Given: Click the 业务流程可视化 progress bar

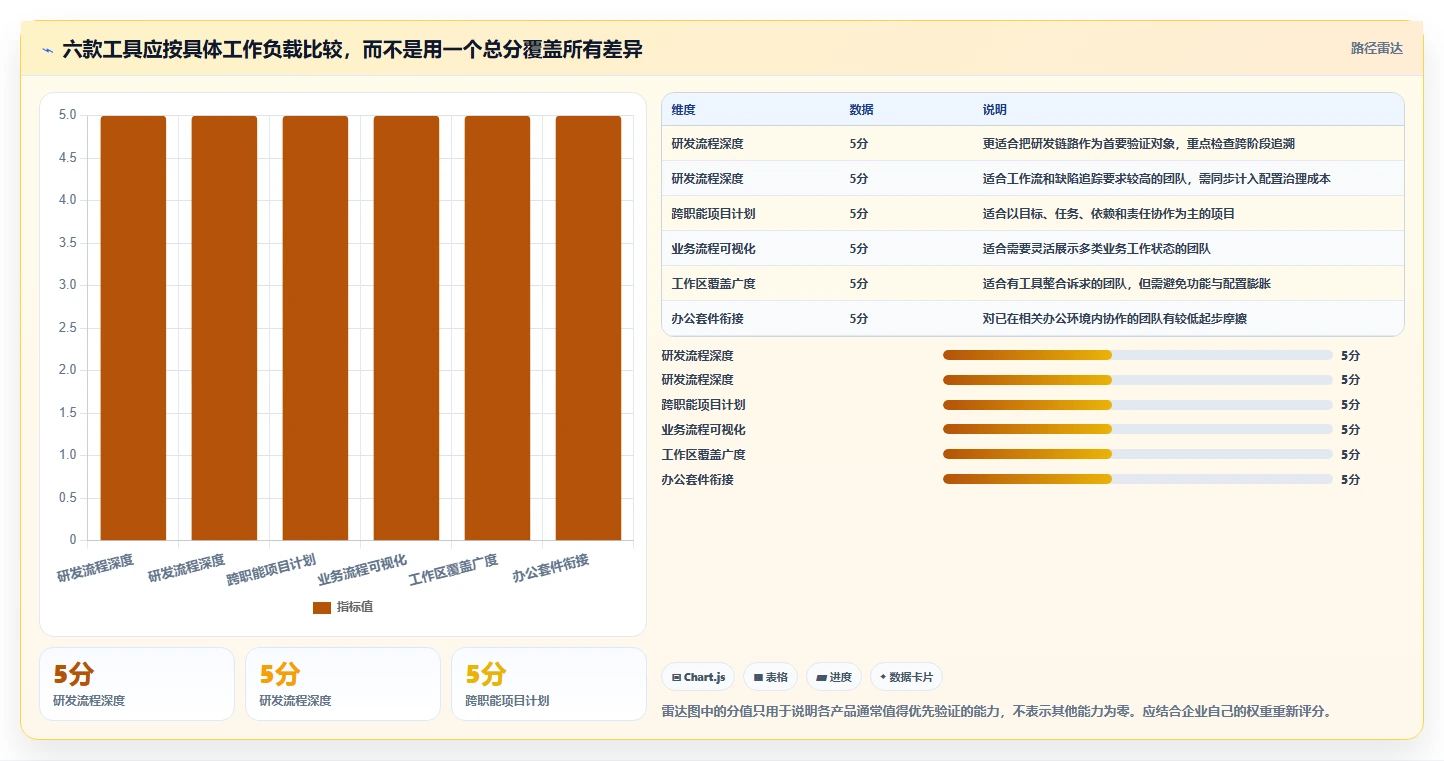Looking at the screenshot, I should pos(1138,430).
